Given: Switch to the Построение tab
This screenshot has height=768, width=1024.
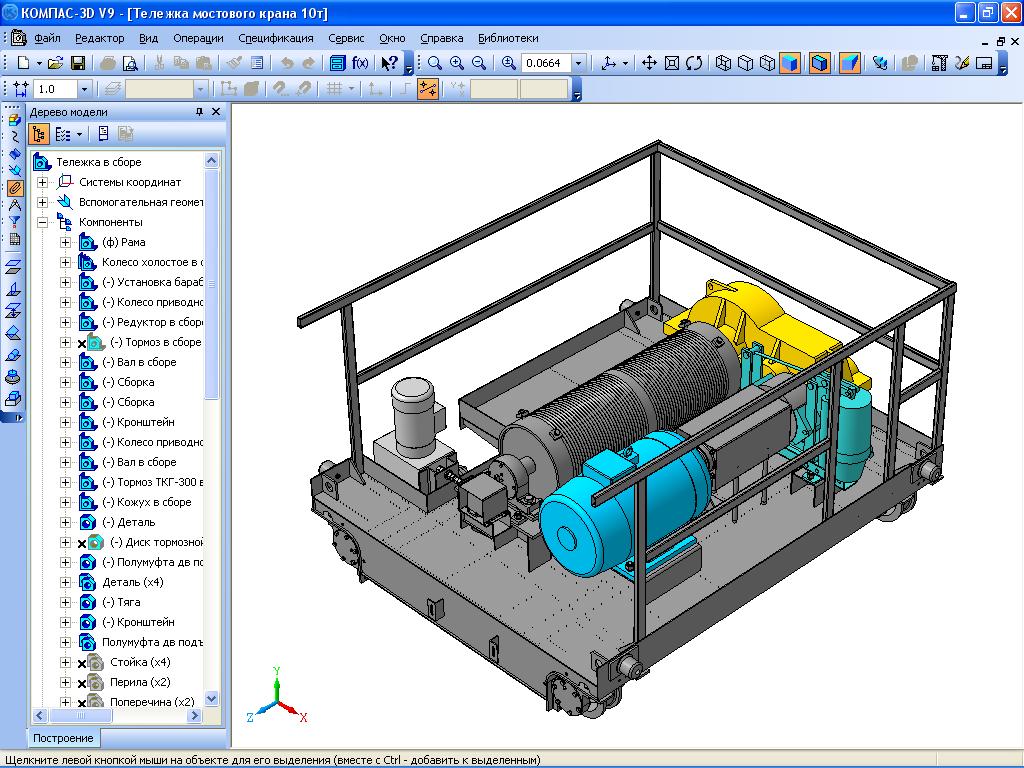Looking at the screenshot, I should (x=63, y=738).
